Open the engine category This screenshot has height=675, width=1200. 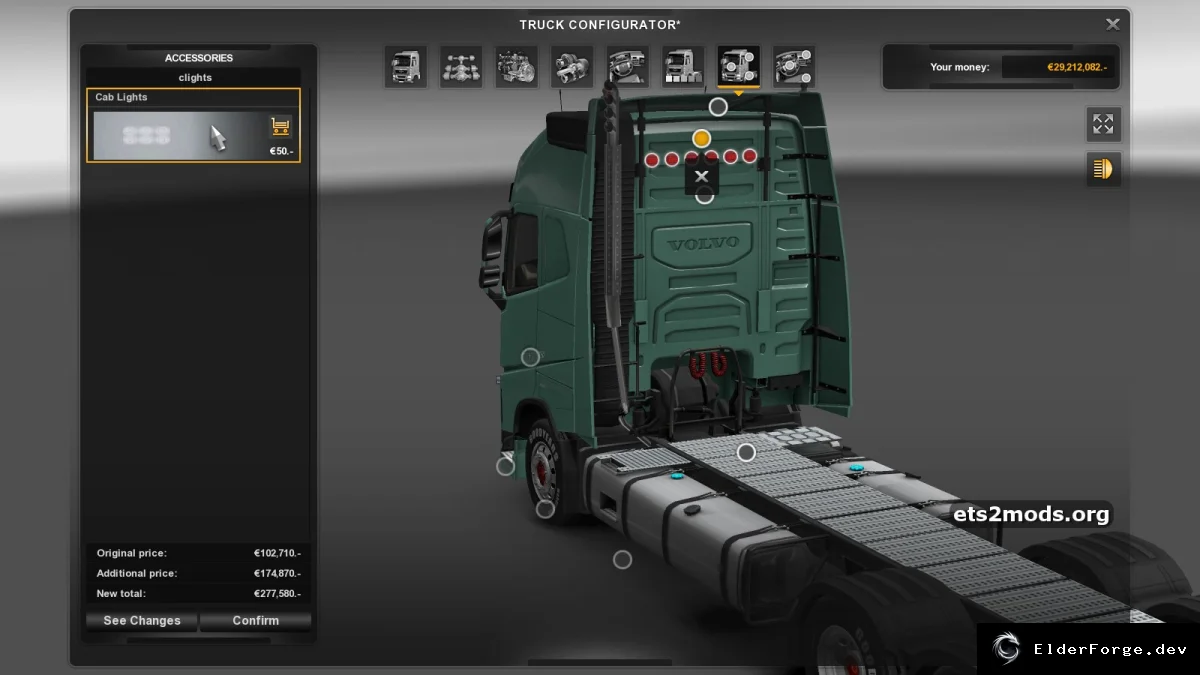coord(516,67)
